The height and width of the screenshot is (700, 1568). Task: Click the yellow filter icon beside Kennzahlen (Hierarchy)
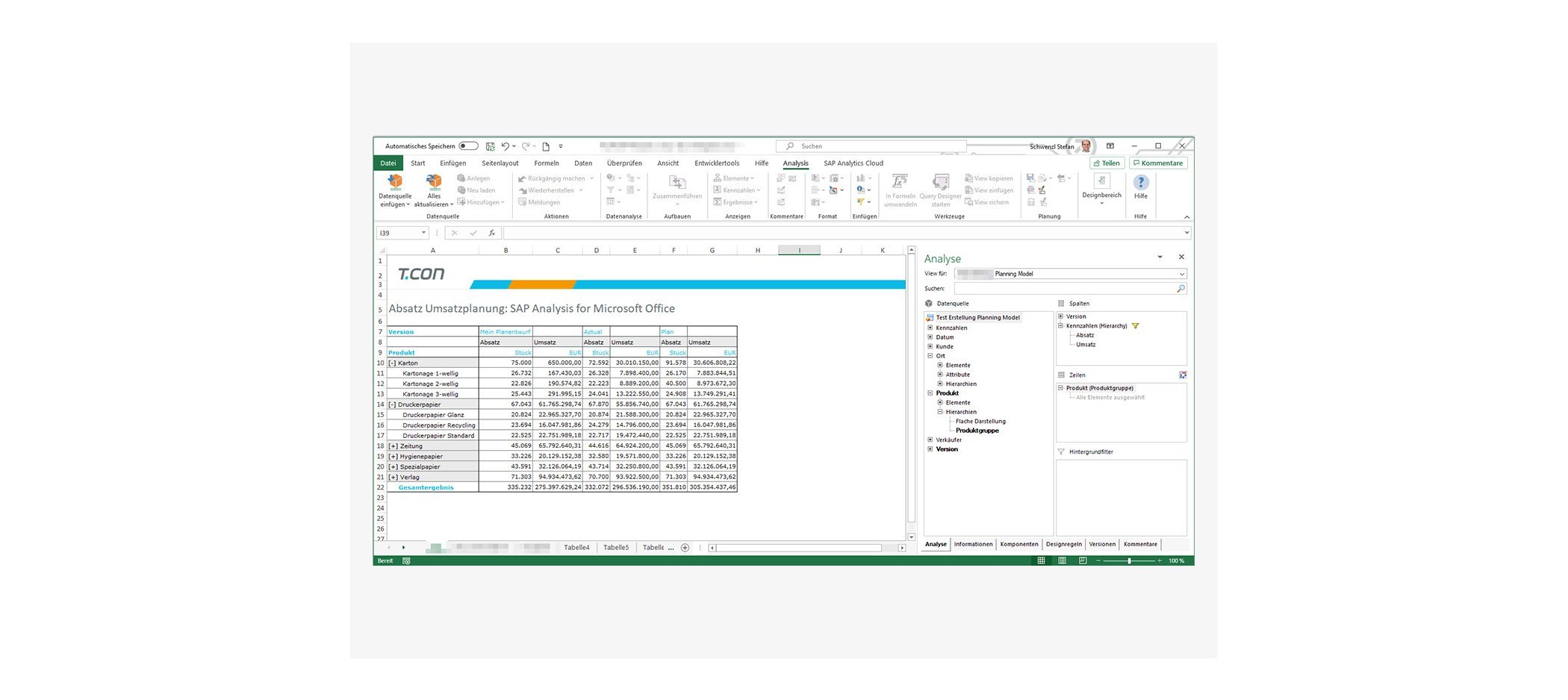coord(1135,326)
